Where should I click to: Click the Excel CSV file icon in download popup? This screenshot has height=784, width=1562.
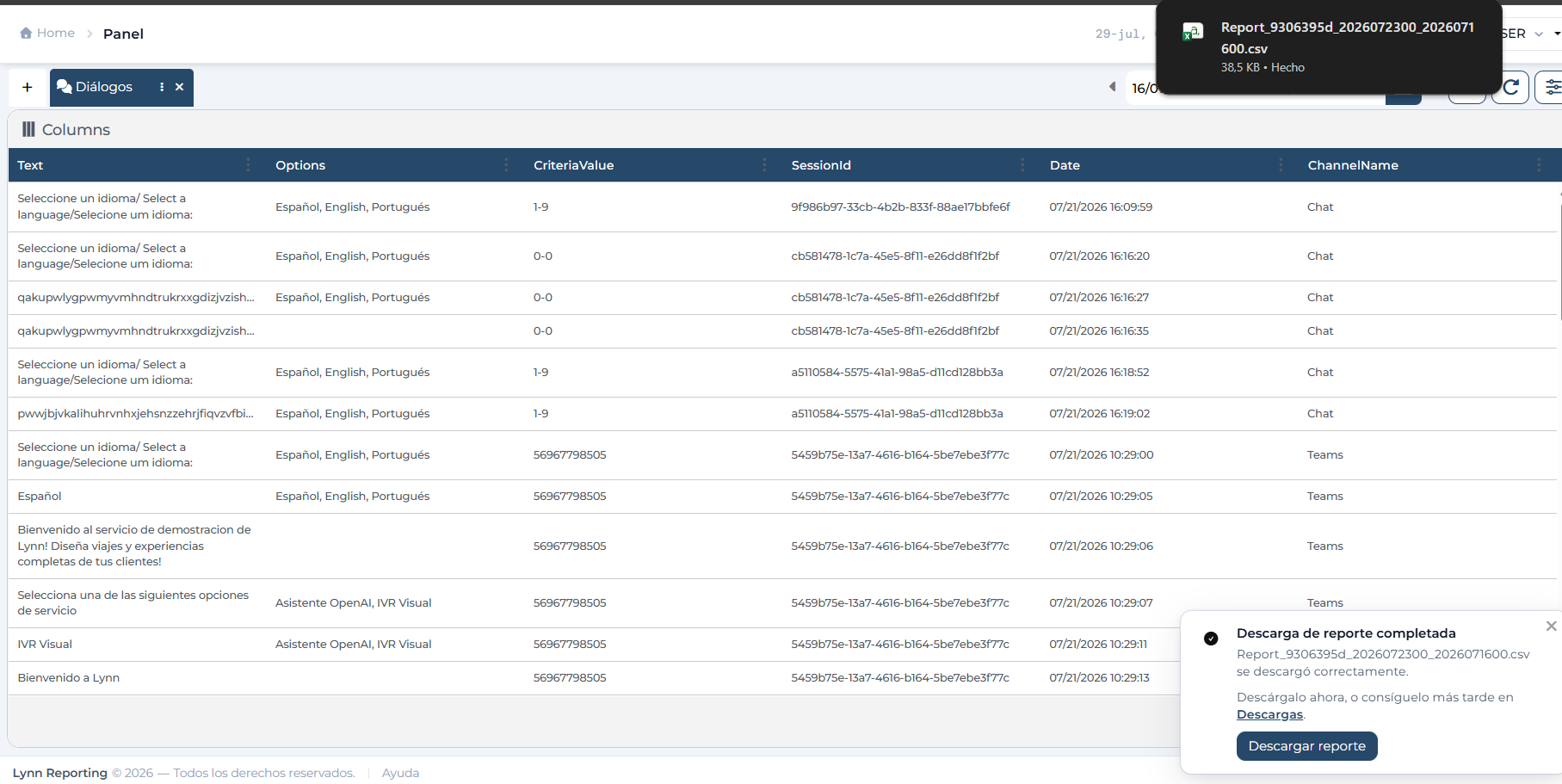tap(1193, 33)
